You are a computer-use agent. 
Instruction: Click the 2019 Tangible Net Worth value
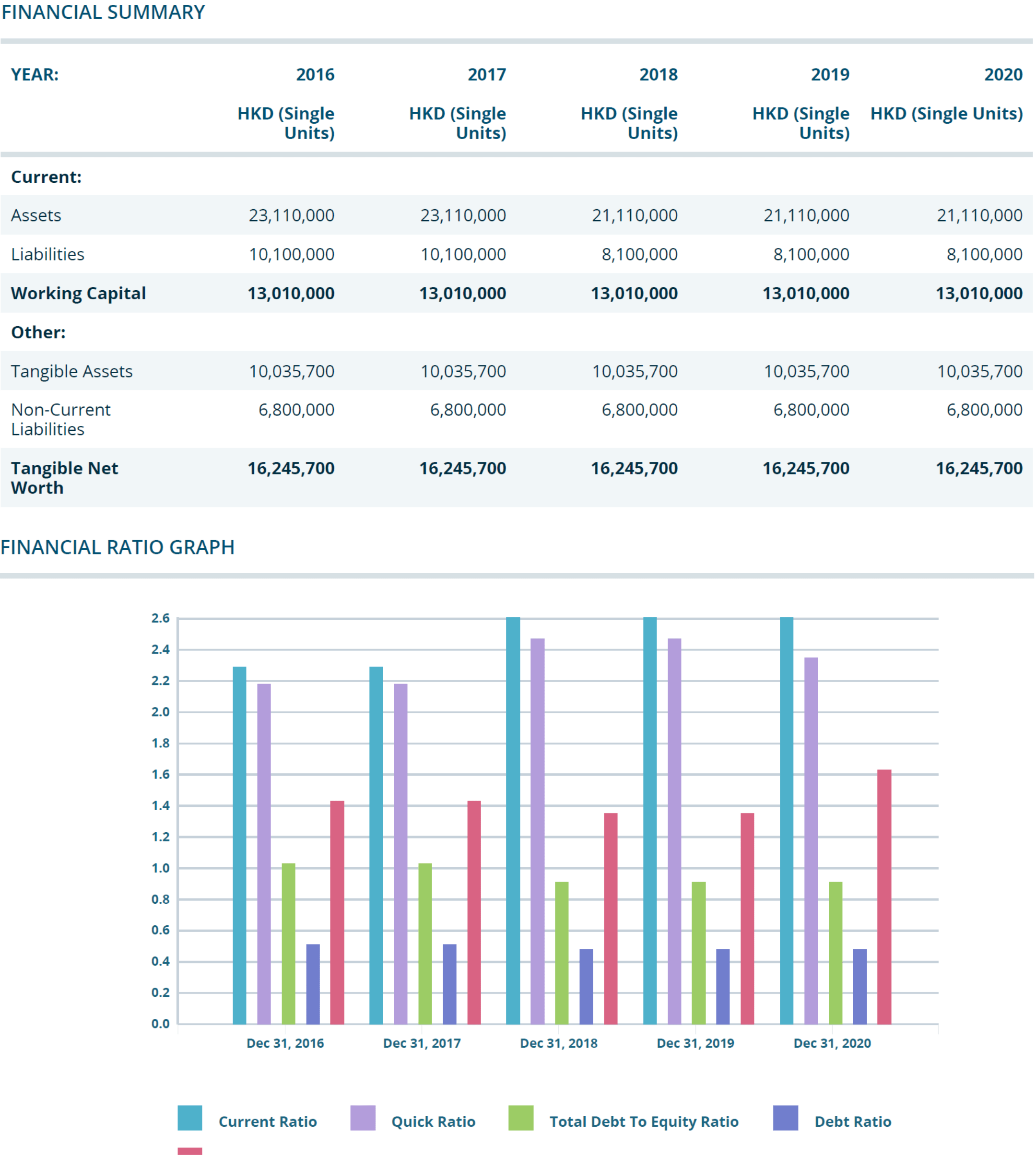tap(806, 469)
